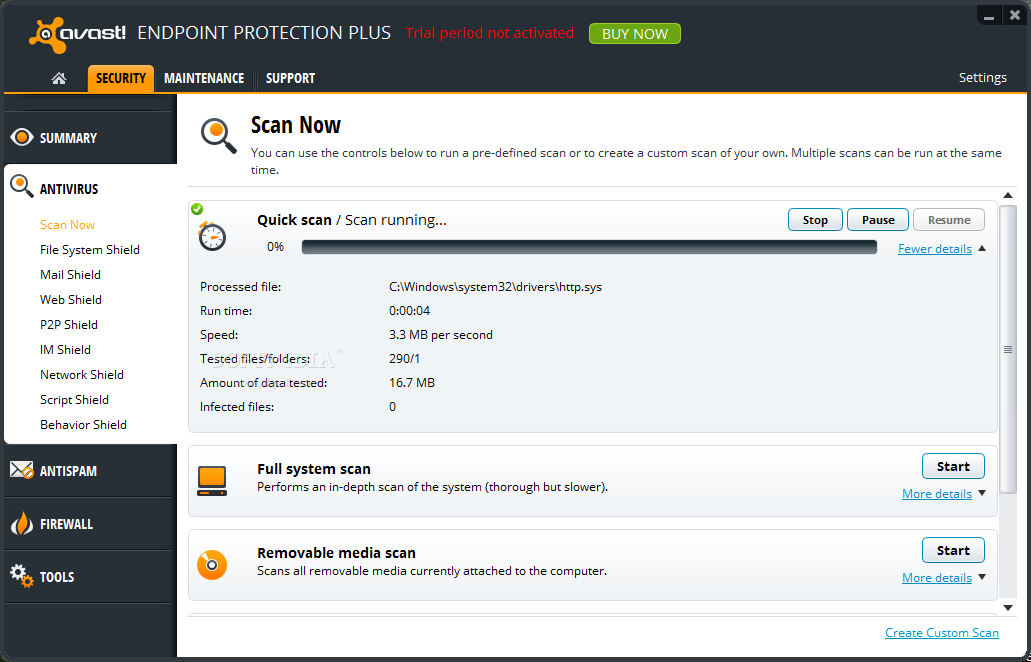Pause the Quick scan

coord(878,220)
